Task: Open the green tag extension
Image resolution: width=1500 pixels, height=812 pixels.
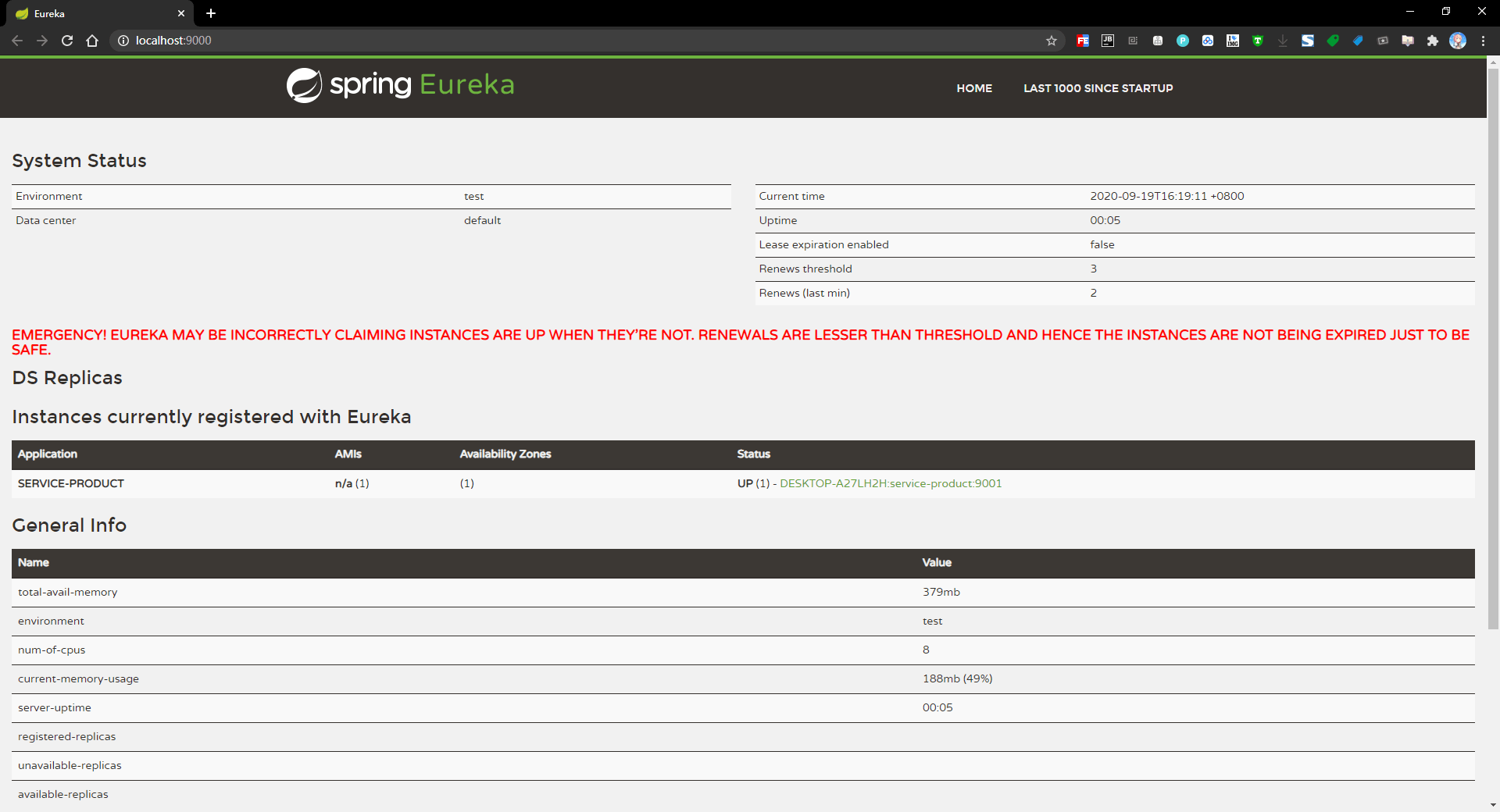Action: pyautogui.click(x=1333, y=41)
